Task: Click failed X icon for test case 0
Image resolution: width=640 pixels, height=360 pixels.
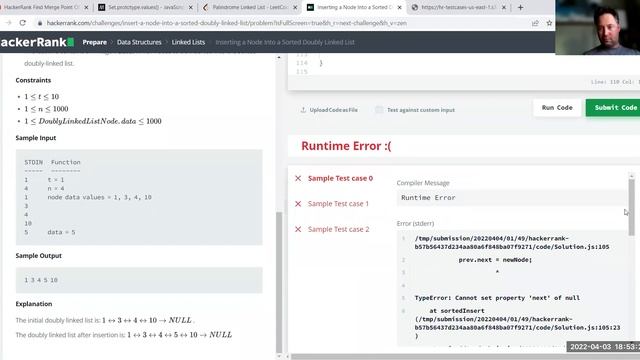Action: pos(298,178)
